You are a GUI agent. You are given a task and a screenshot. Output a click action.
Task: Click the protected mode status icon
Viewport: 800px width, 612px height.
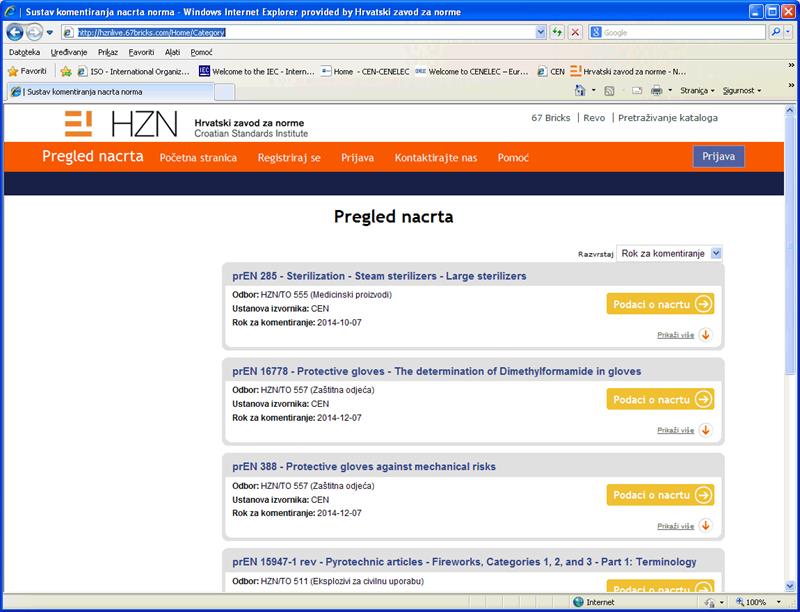tap(709, 602)
